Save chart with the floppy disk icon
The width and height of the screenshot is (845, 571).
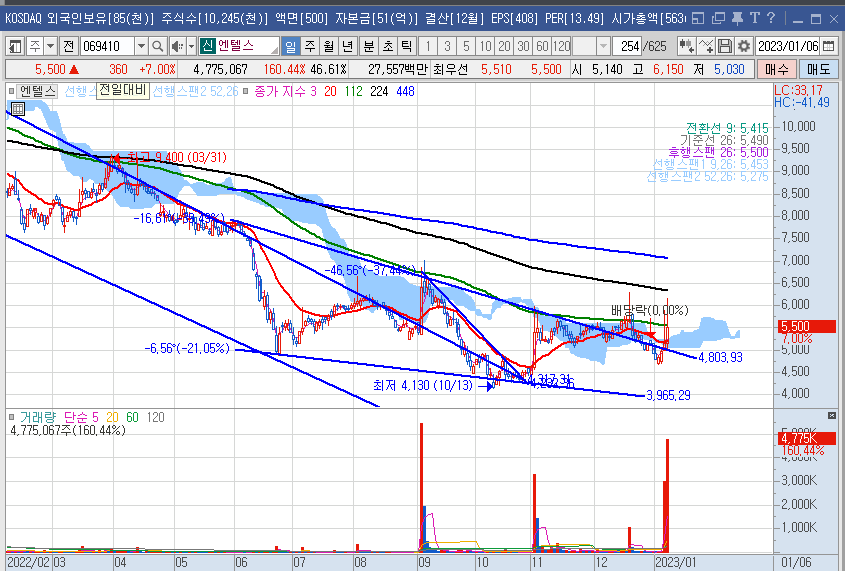pos(725,46)
